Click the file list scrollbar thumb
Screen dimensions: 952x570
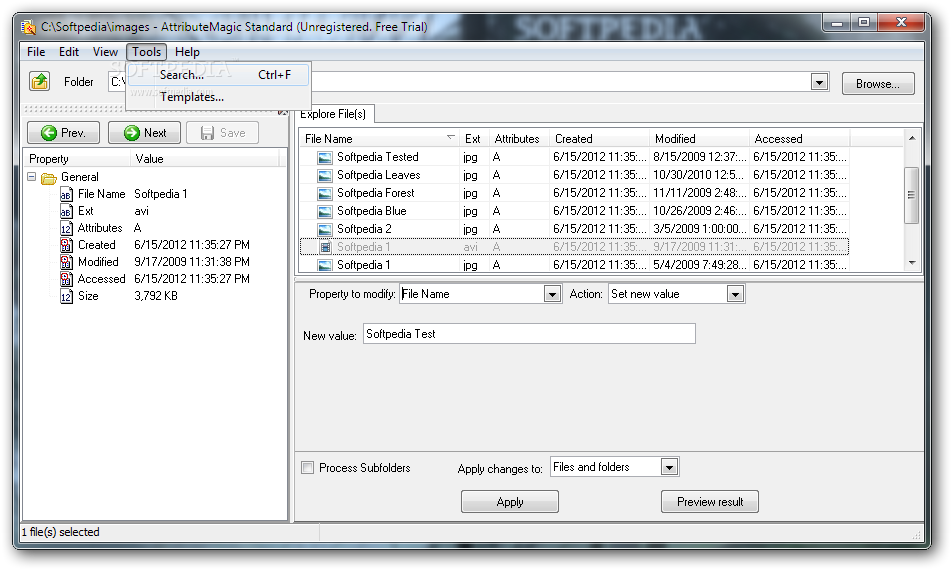(911, 195)
